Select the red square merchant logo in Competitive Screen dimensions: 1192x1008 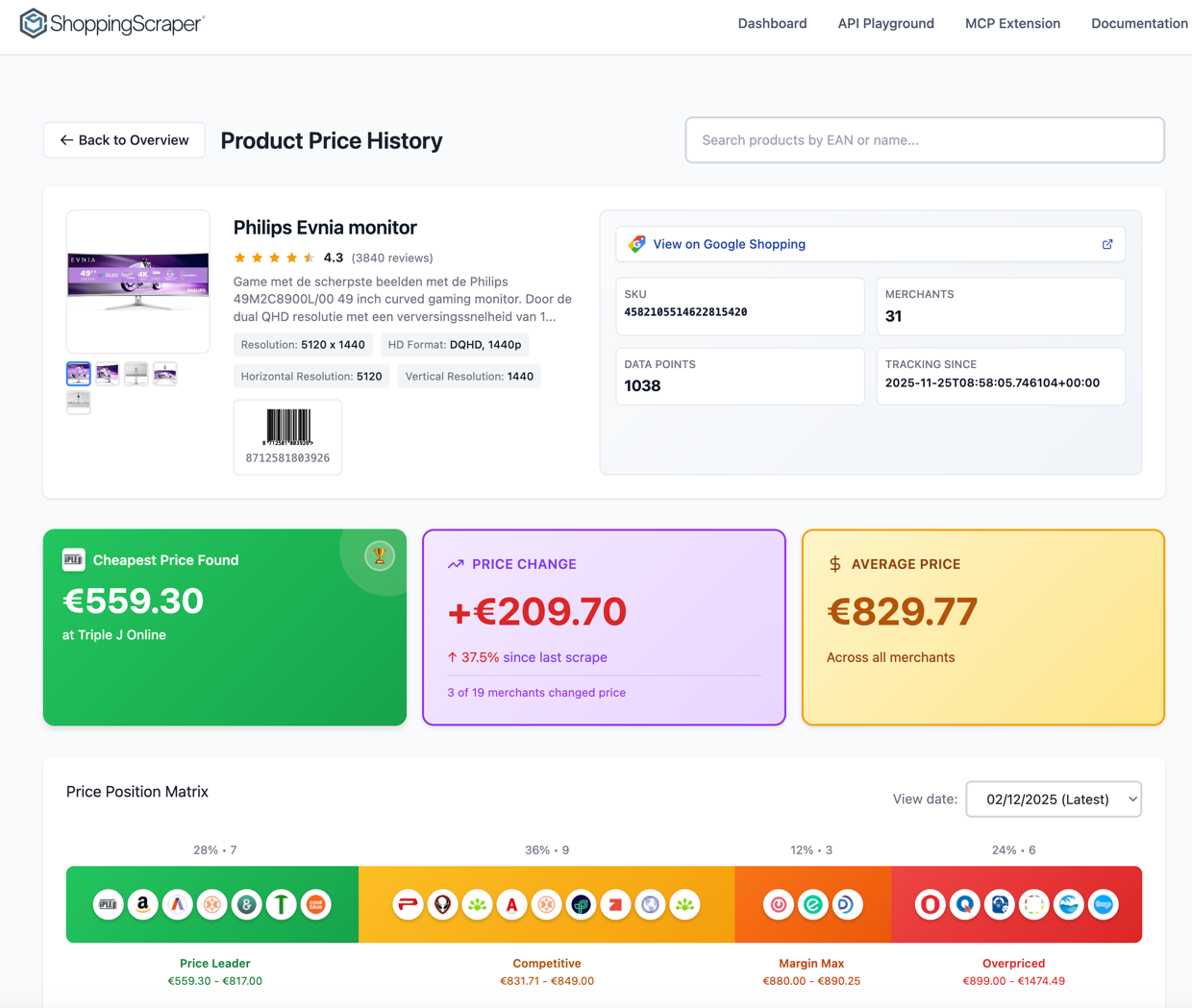pos(616,904)
